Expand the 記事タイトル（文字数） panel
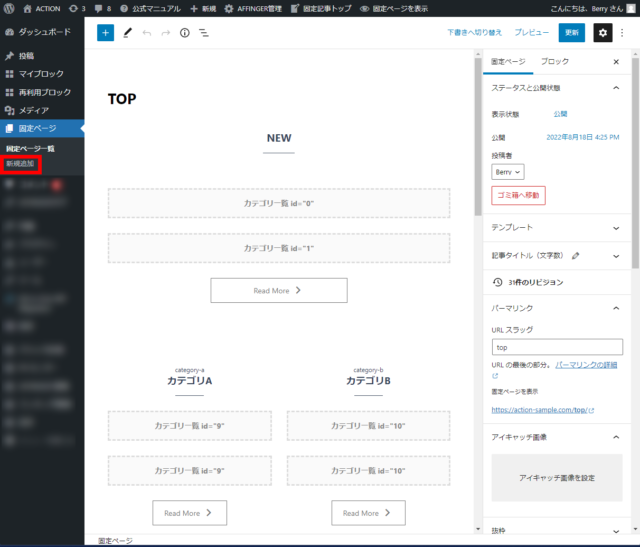 (x=614, y=256)
